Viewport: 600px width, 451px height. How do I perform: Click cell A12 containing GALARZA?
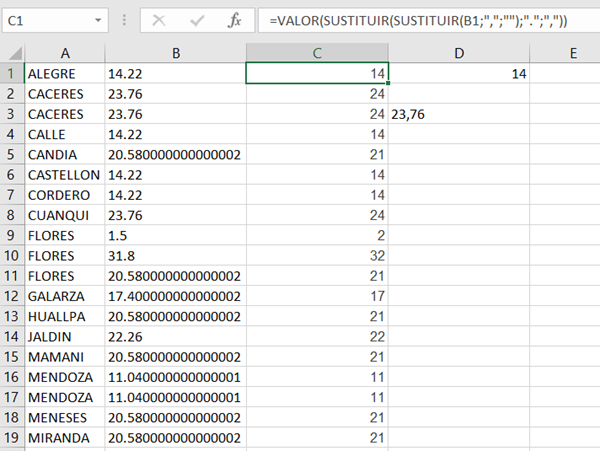pos(65,296)
